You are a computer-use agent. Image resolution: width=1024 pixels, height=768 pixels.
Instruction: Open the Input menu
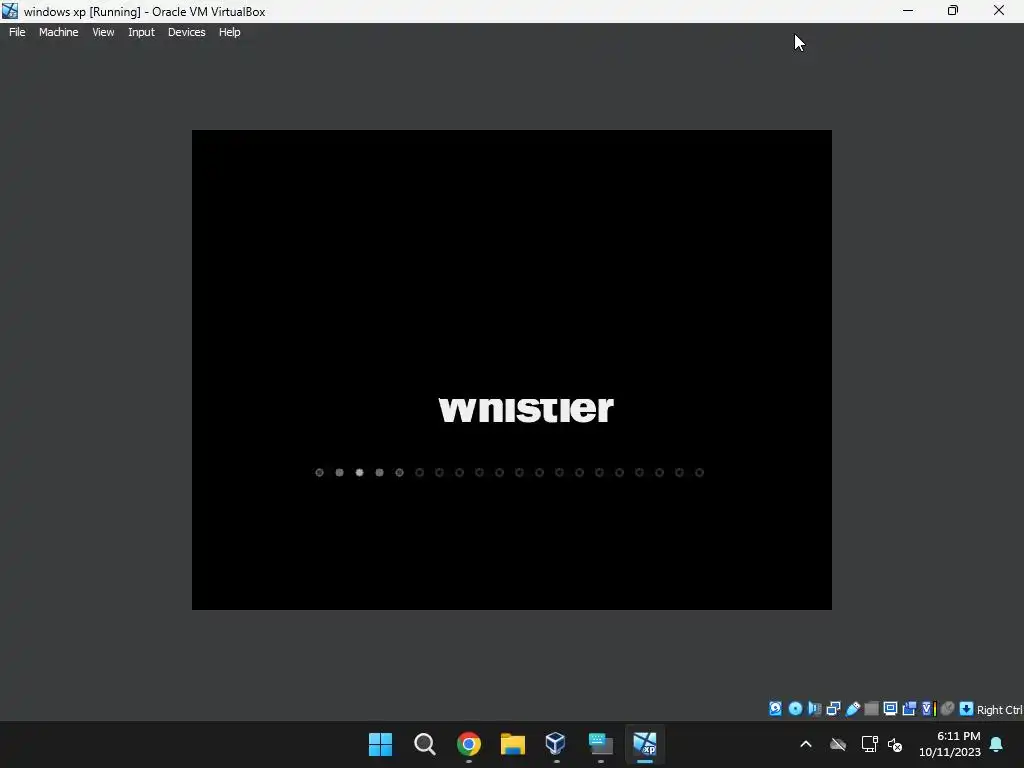[141, 32]
